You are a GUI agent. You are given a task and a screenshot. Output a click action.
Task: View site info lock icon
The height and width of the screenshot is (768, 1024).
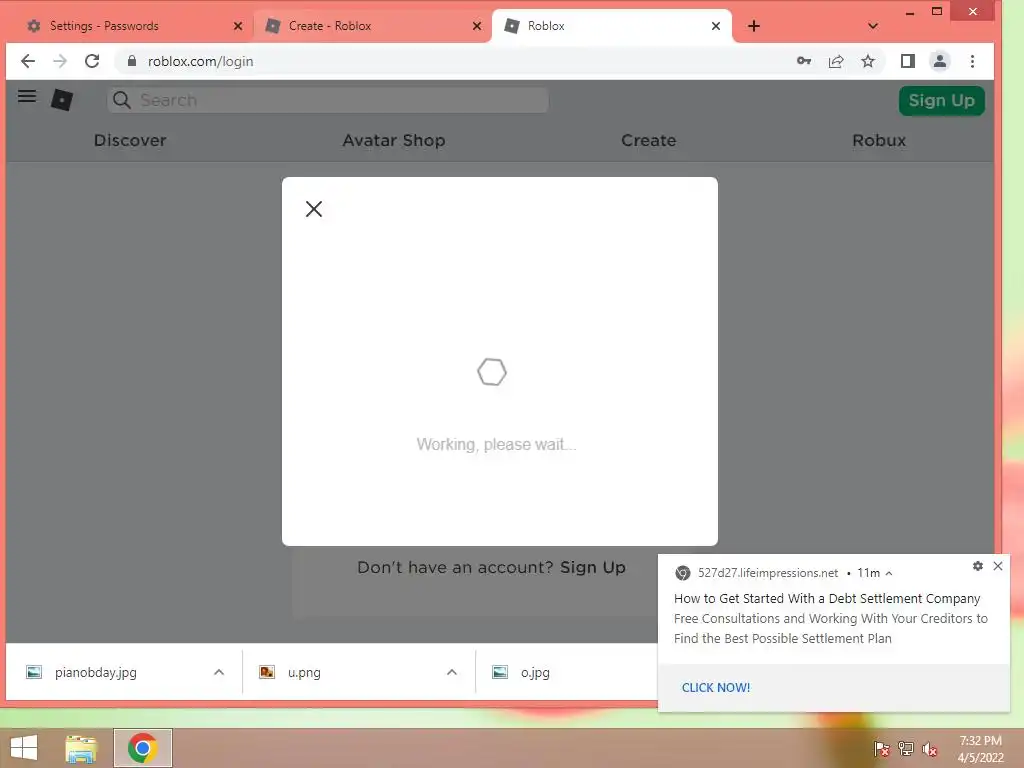pyautogui.click(x=132, y=61)
